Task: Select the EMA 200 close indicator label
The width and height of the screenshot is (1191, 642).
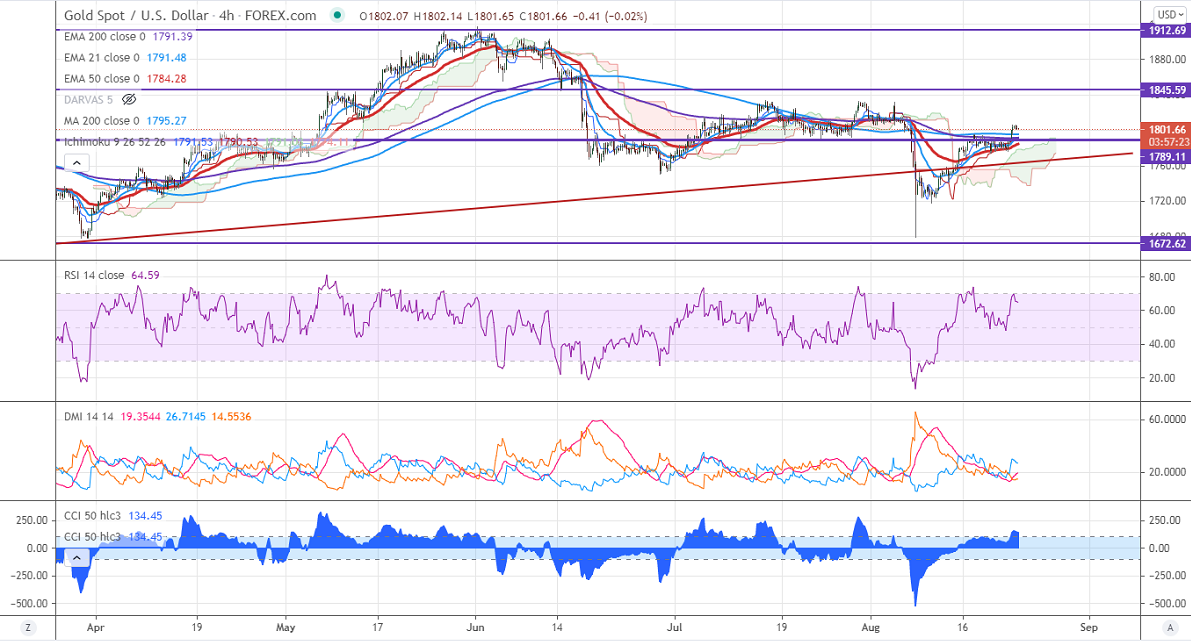Action: click(98, 36)
